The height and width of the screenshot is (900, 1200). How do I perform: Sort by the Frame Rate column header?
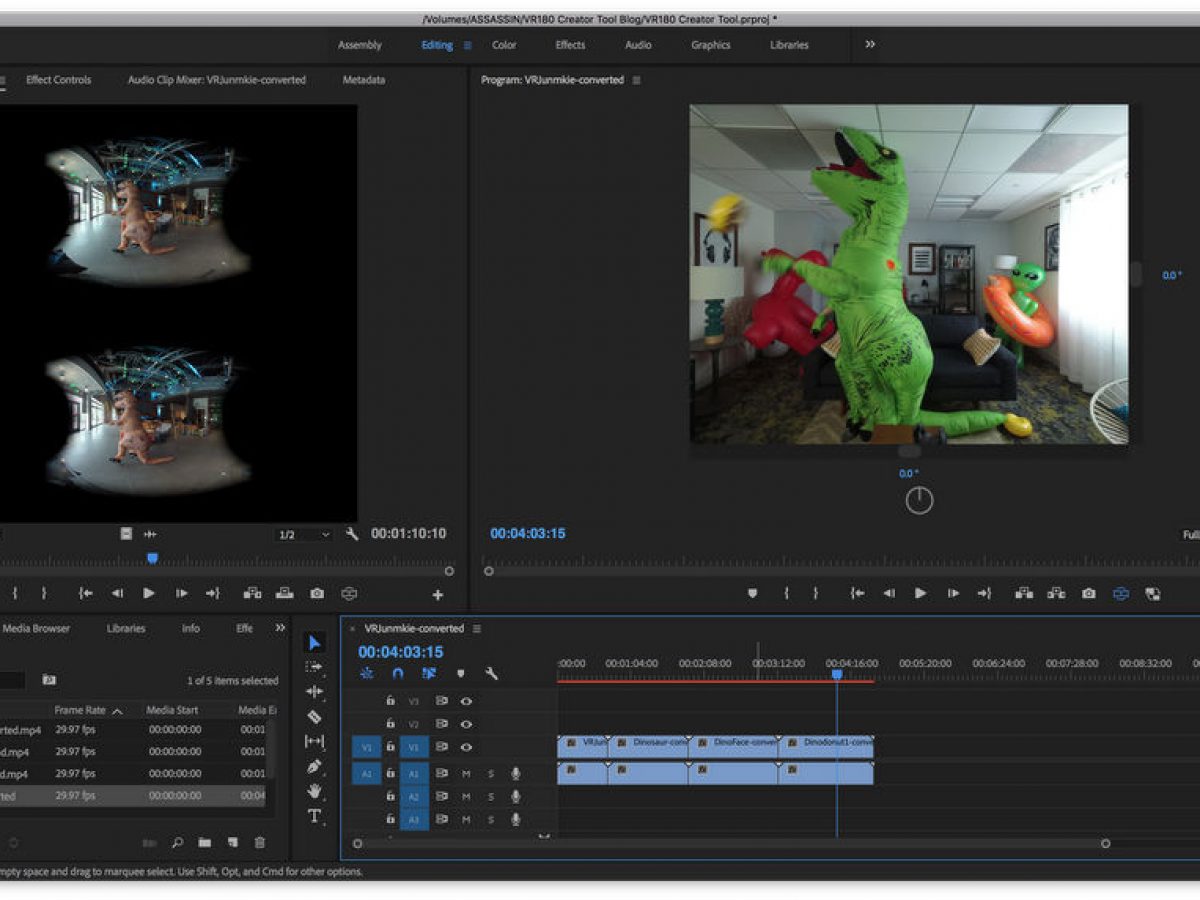[80, 710]
